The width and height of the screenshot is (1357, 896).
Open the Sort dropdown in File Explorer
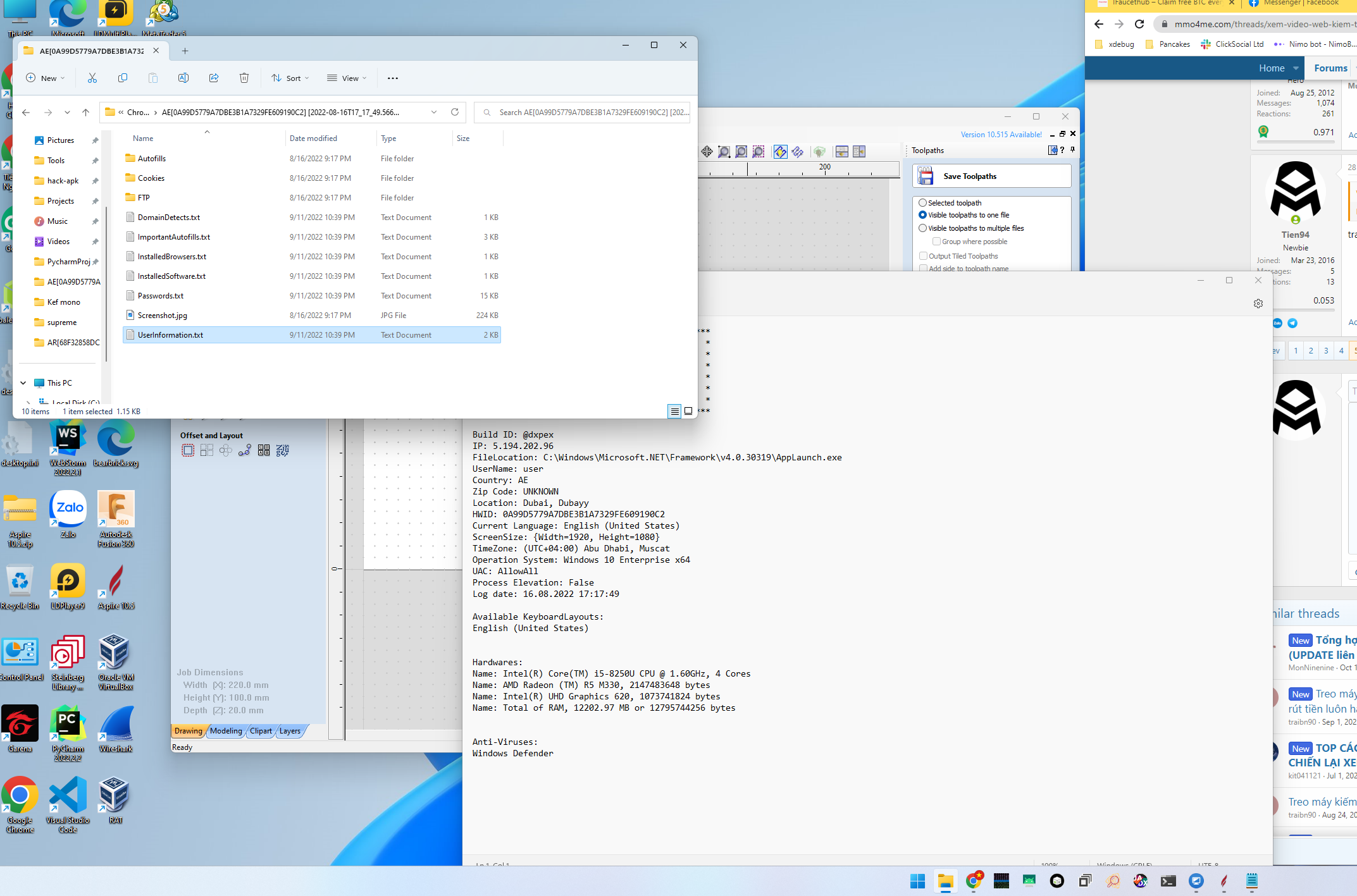pos(290,78)
